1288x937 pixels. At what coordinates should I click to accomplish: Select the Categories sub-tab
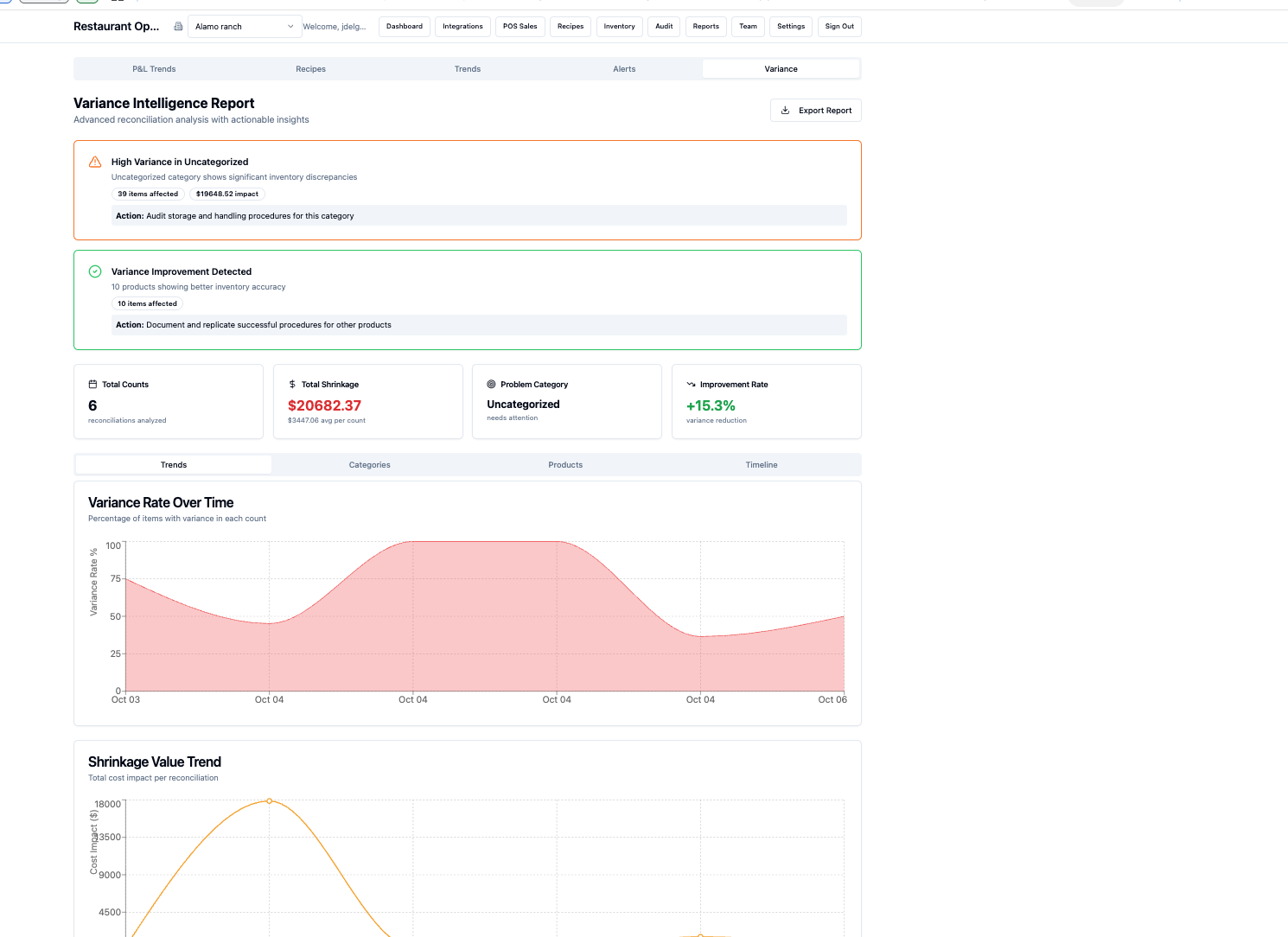[x=369, y=465]
